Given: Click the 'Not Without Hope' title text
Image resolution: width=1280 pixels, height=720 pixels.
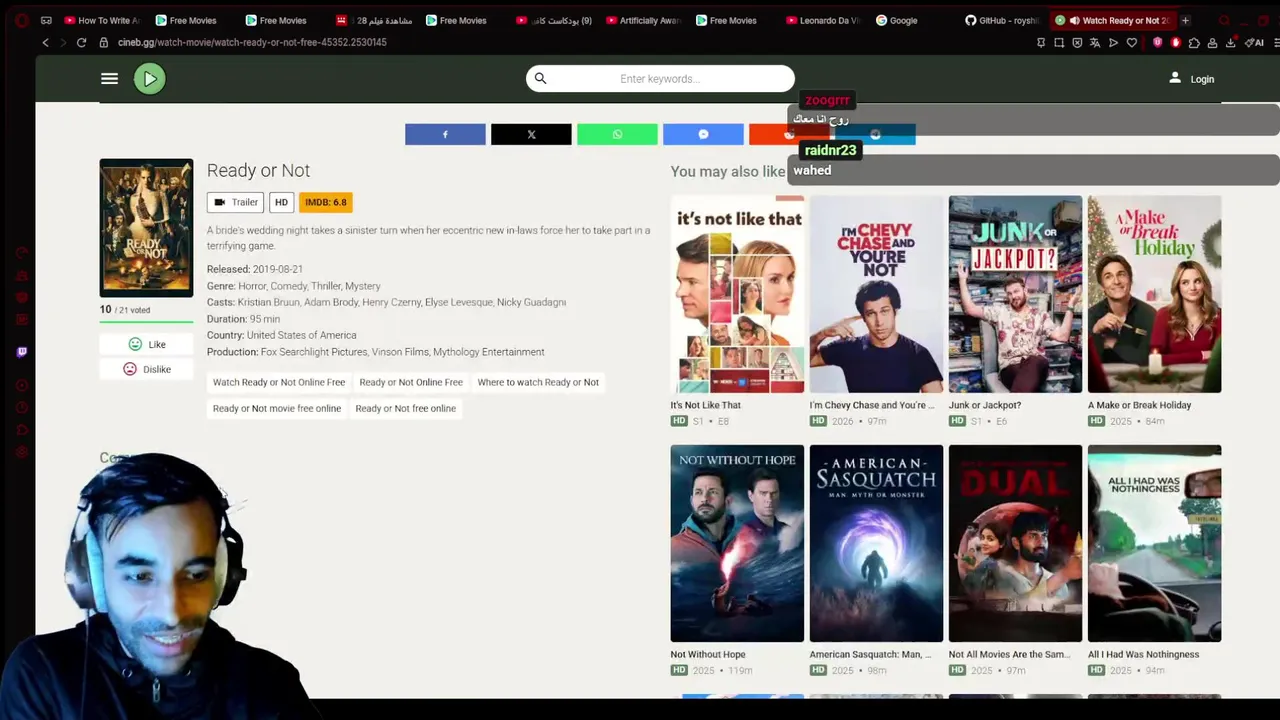Looking at the screenshot, I should pos(708,654).
